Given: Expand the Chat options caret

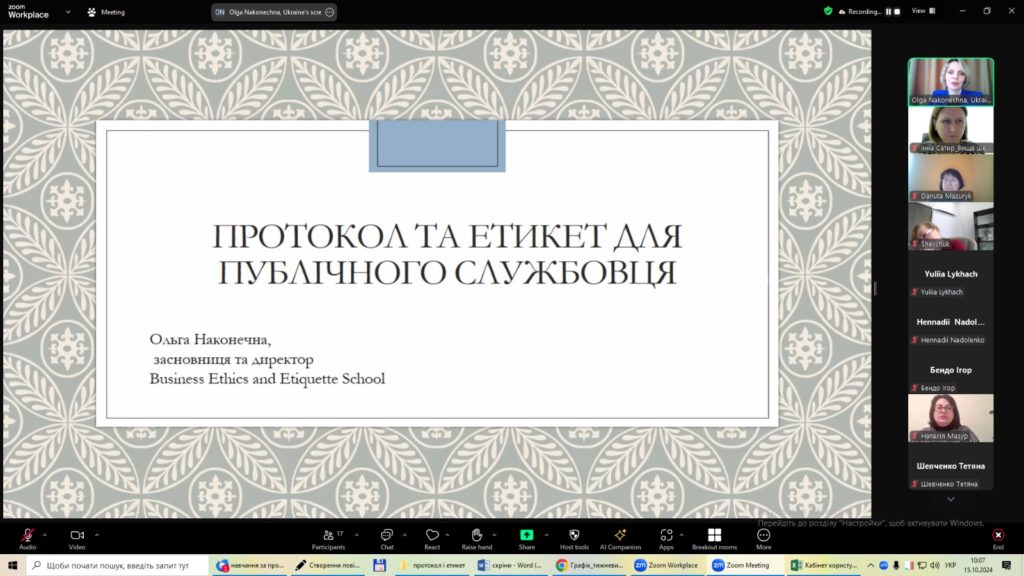Looking at the screenshot, I should tap(404, 535).
